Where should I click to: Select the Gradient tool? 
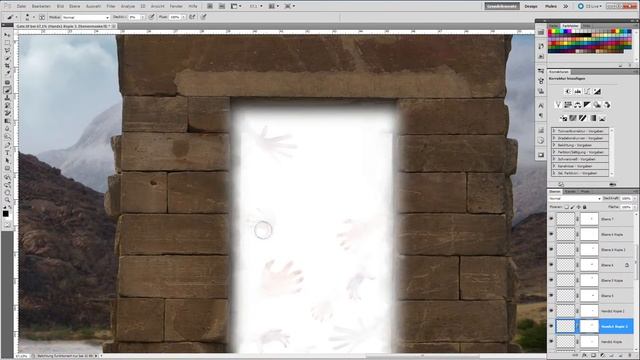click(x=7, y=121)
